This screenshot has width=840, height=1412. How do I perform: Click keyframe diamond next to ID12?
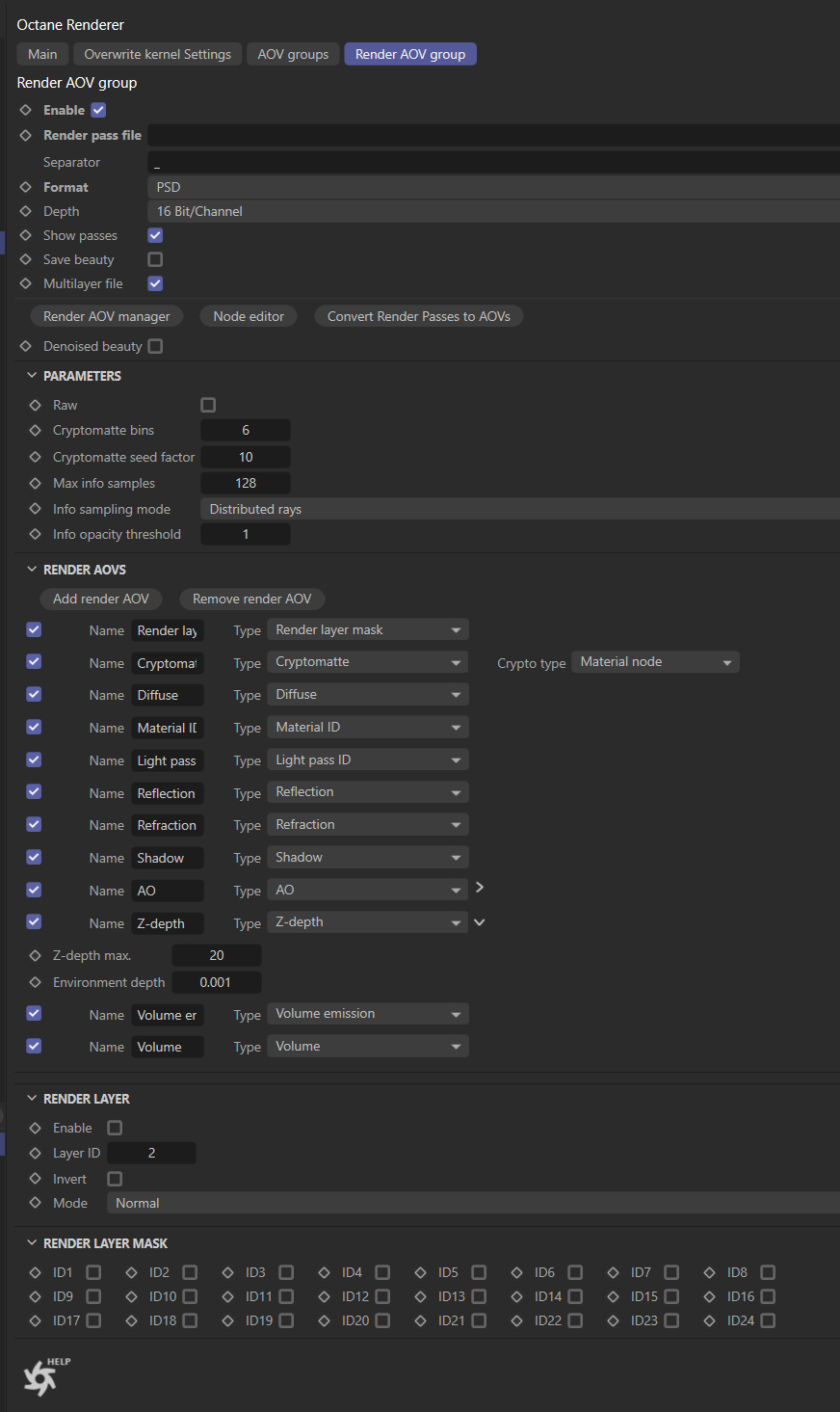pyautogui.click(x=325, y=1296)
